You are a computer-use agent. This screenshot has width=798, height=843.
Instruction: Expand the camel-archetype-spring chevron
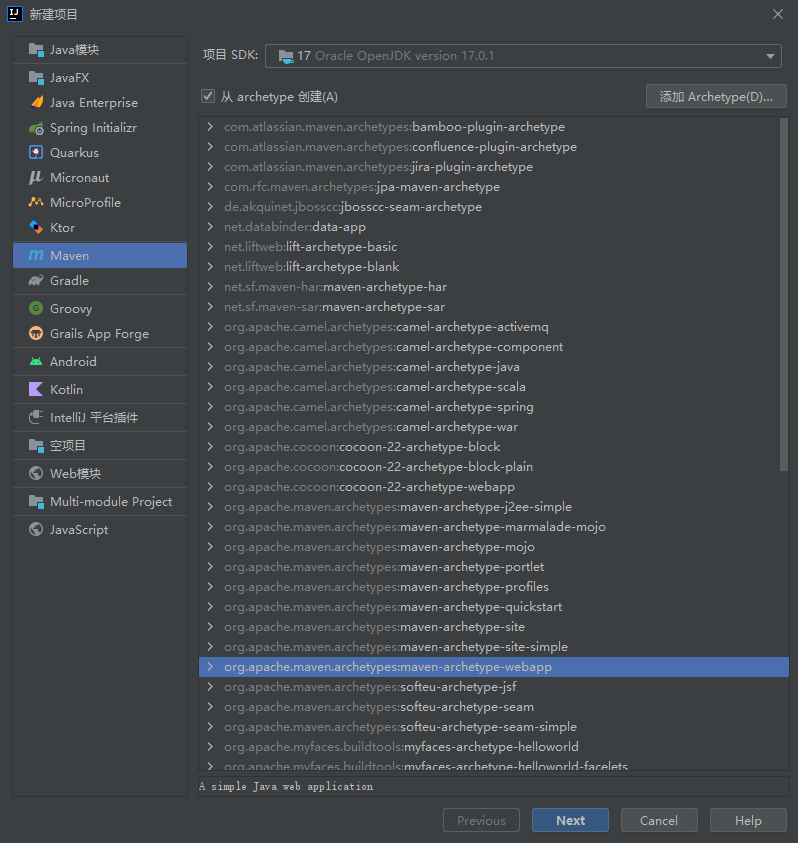[210, 406]
